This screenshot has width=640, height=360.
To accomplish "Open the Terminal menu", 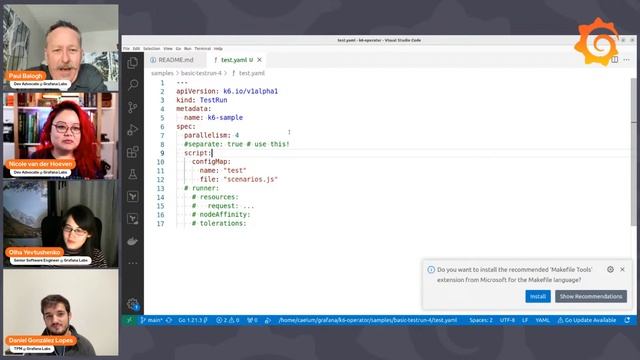I will [202, 49].
